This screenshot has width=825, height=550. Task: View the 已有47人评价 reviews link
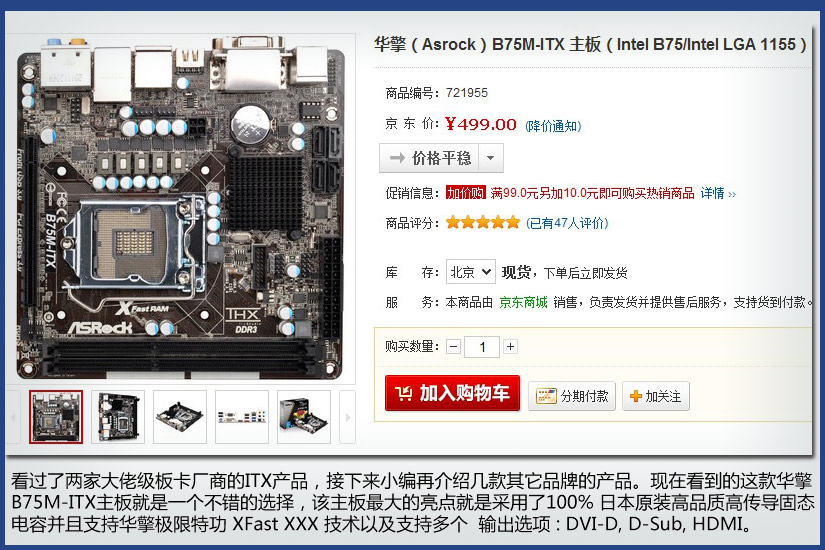[567, 223]
